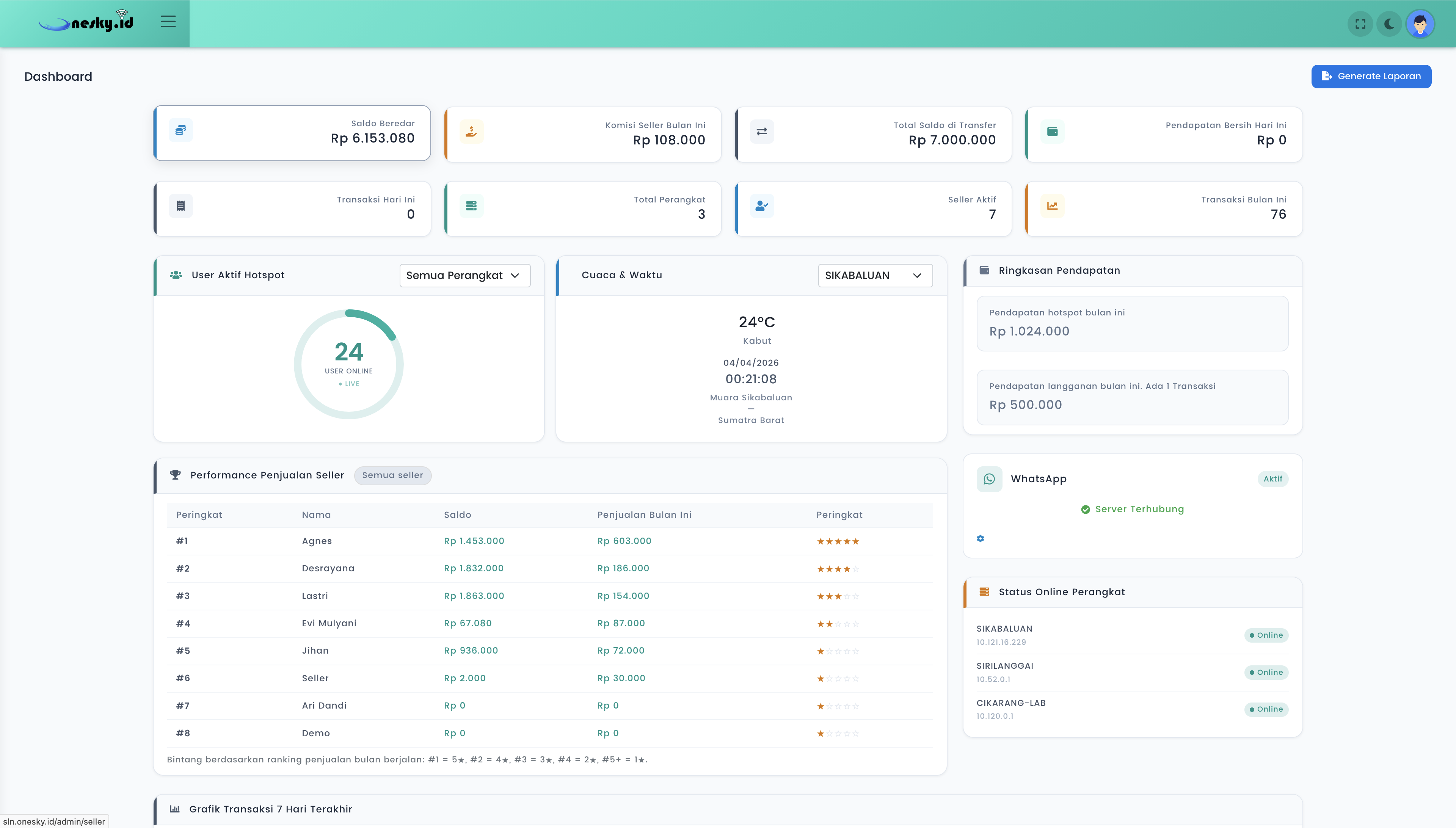Open the Semua Perangkat dropdown
Viewport: 1456px width, 828px height.
tap(464, 275)
